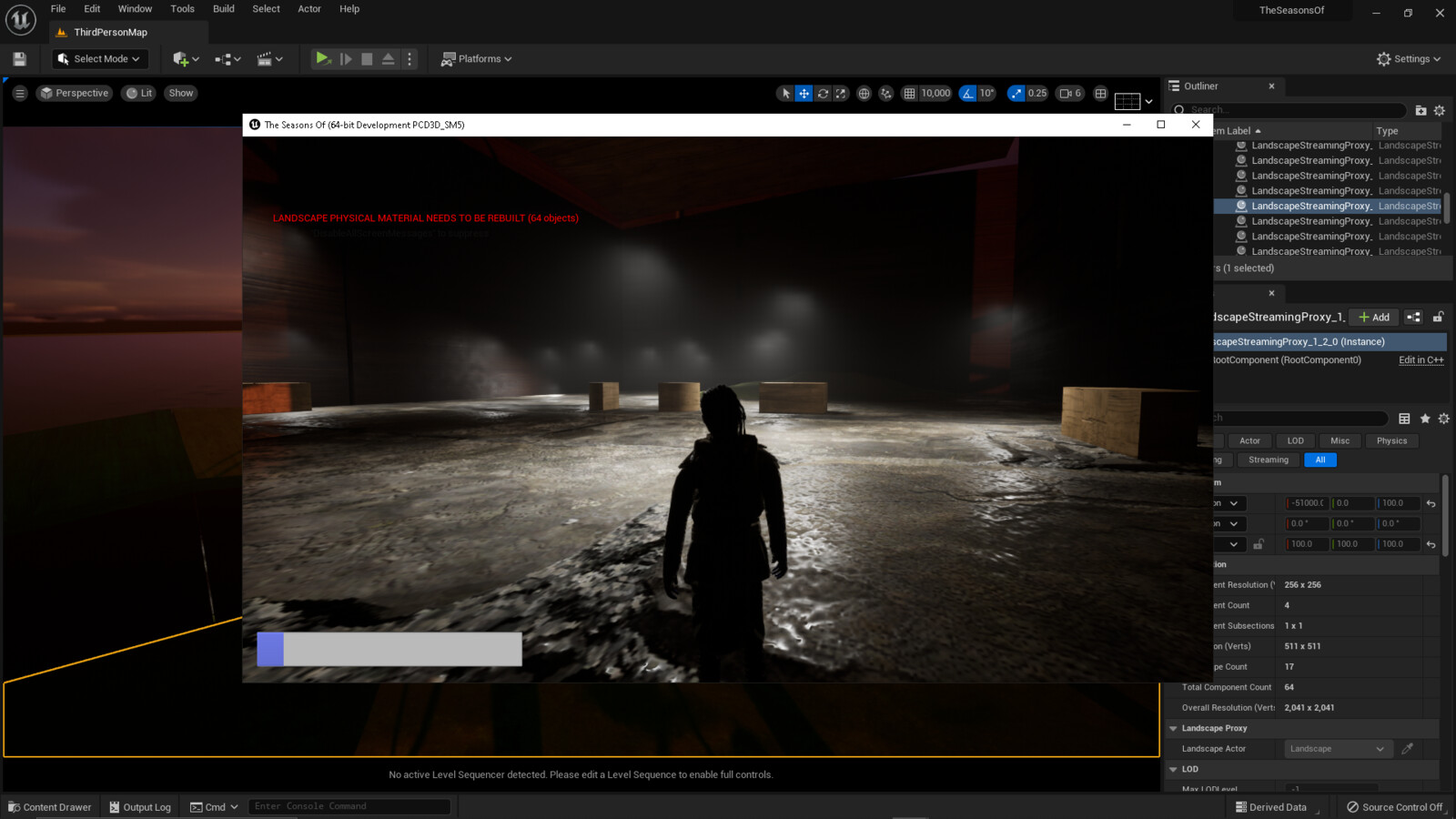Open Outliner settings gear
1456x819 pixels.
tap(1440, 110)
